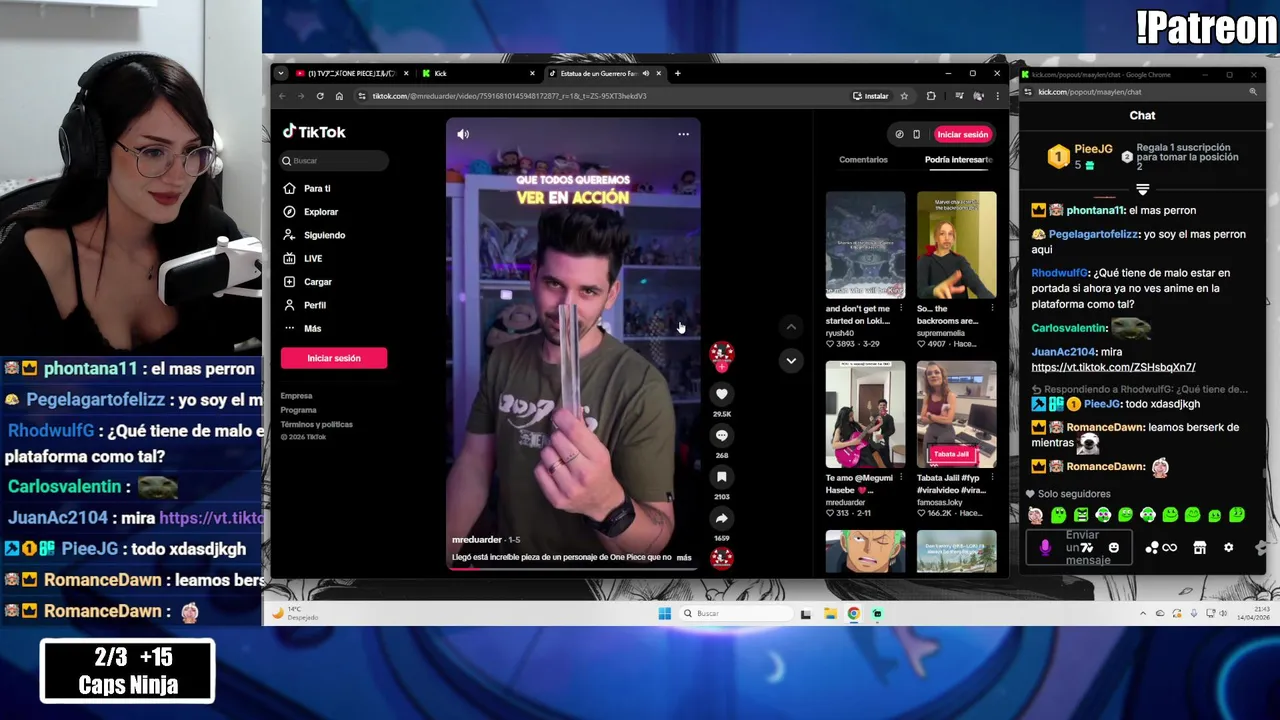This screenshot has height=720, width=1280.
Task: Open chat settings gear in Kick chat
Action: 1228,548
